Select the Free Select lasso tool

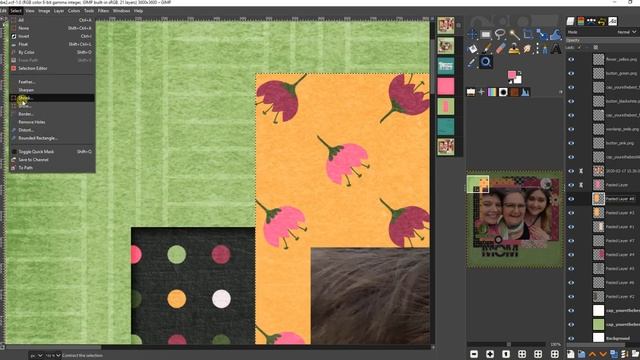[500, 34]
